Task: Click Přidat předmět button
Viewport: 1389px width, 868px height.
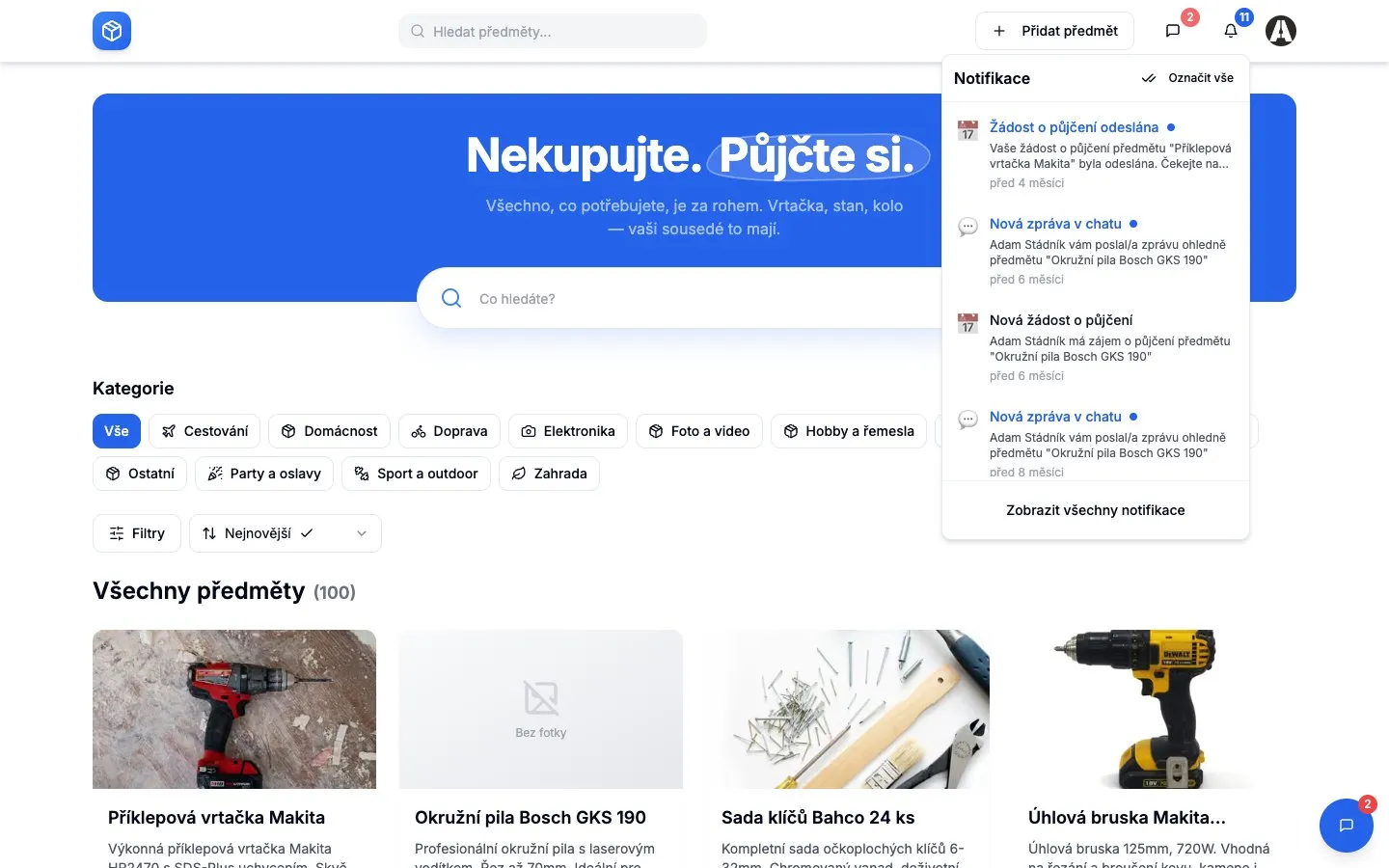Action: (x=1054, y=31)
